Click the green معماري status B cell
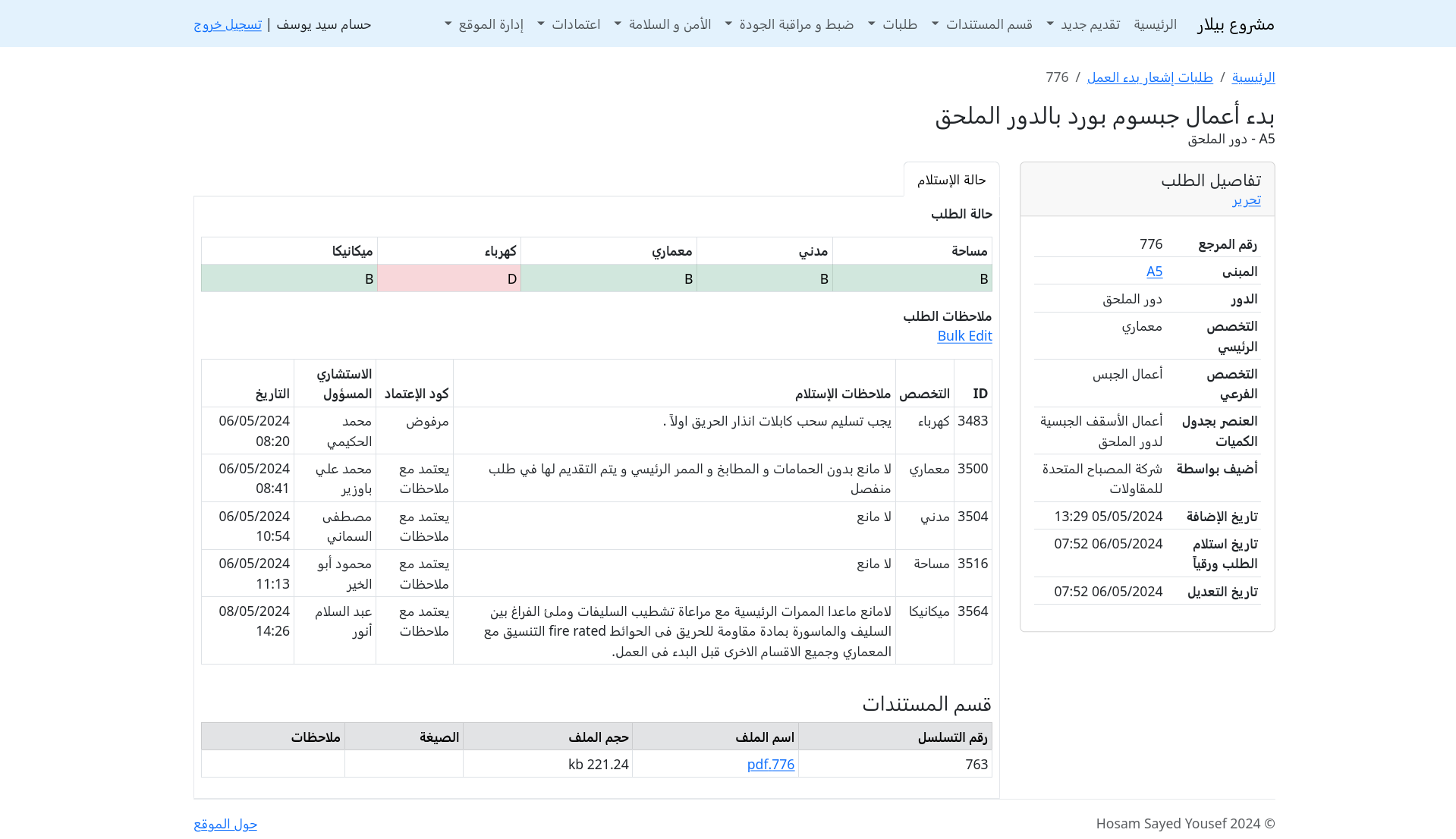1456x839 pixels. [x=609, y=278]
